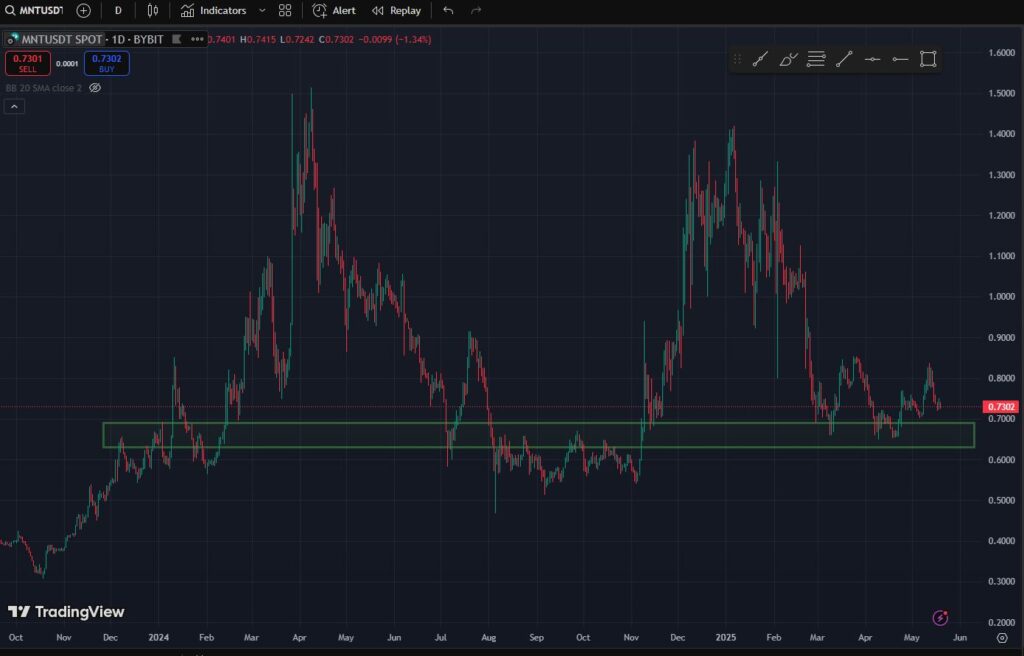Unhide the BB 20 SMA indicator
This screenshot has width=1024, height=656.
pyautogui.click(x=94, y=88)
